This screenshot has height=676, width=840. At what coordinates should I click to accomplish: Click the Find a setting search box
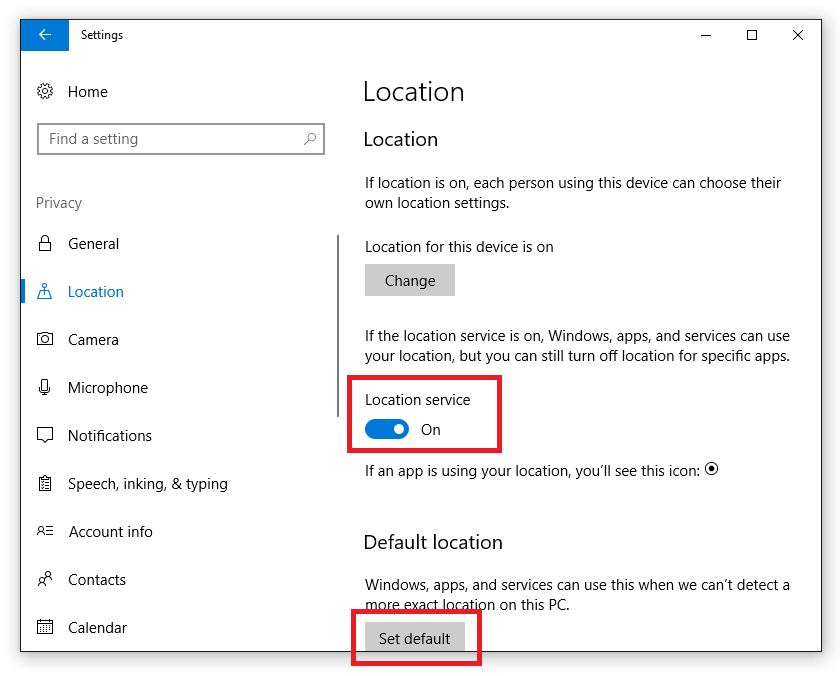(181, 139)
